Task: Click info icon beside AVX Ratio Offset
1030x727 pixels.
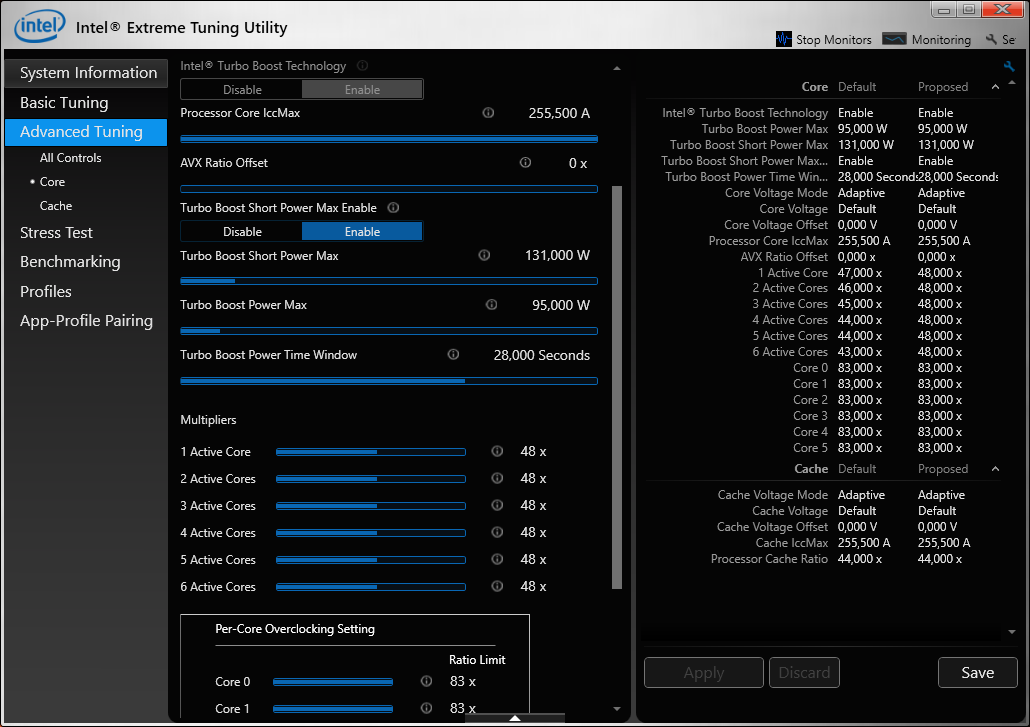Action: [x=526, y=163]
